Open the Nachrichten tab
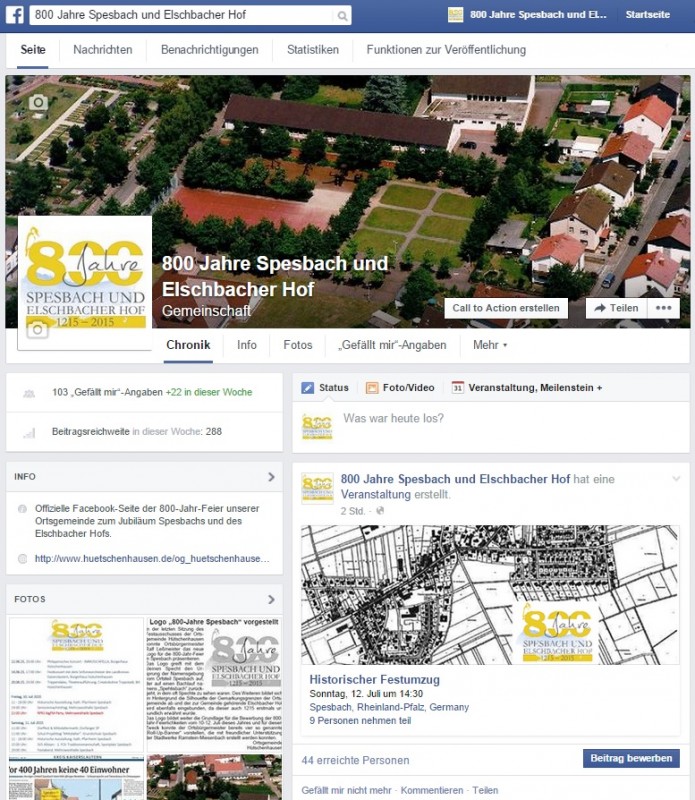The width and height of the screenshot is (695, 800). (103, 50)
